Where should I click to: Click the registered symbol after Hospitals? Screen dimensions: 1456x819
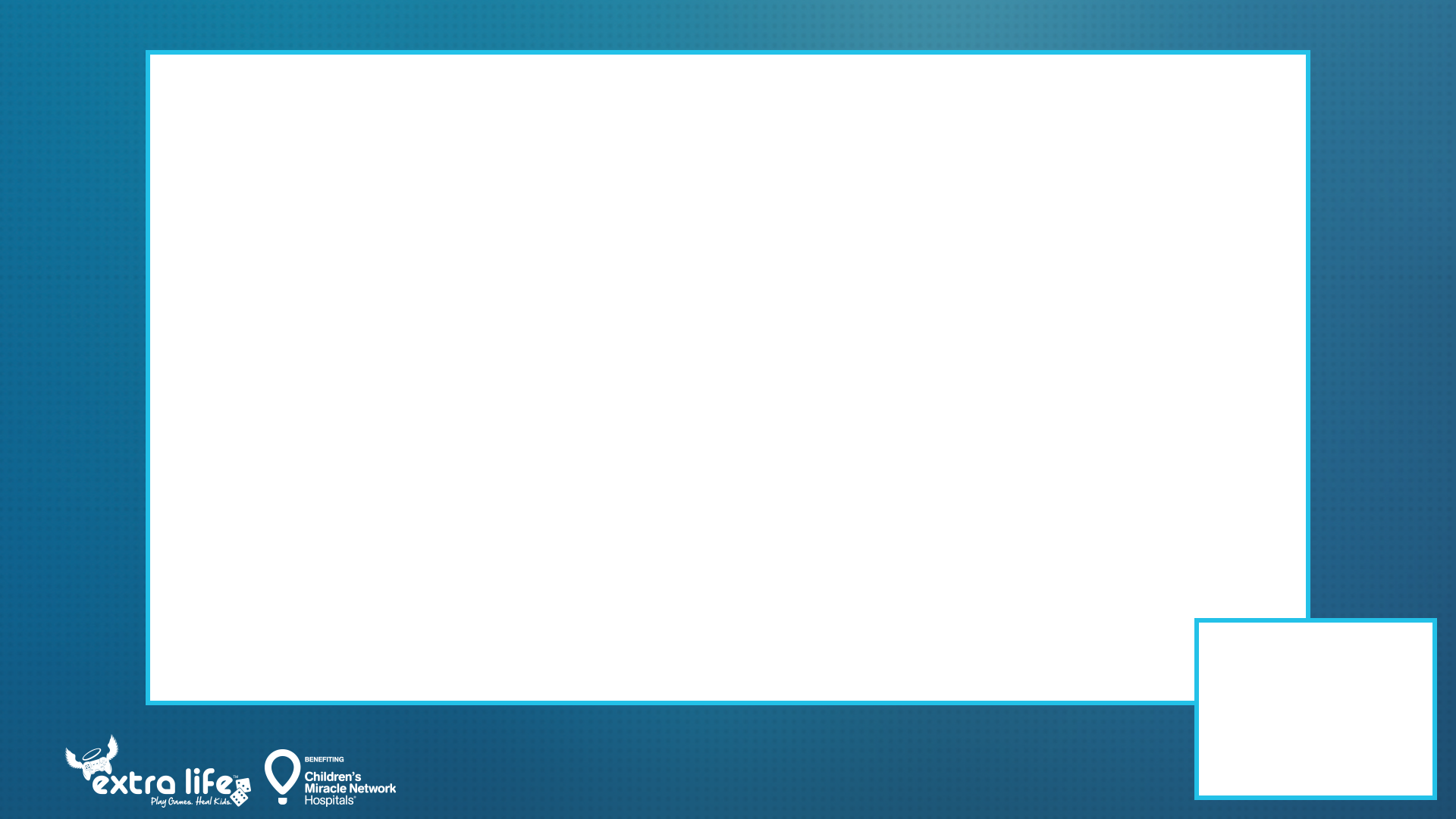(354, 796)
